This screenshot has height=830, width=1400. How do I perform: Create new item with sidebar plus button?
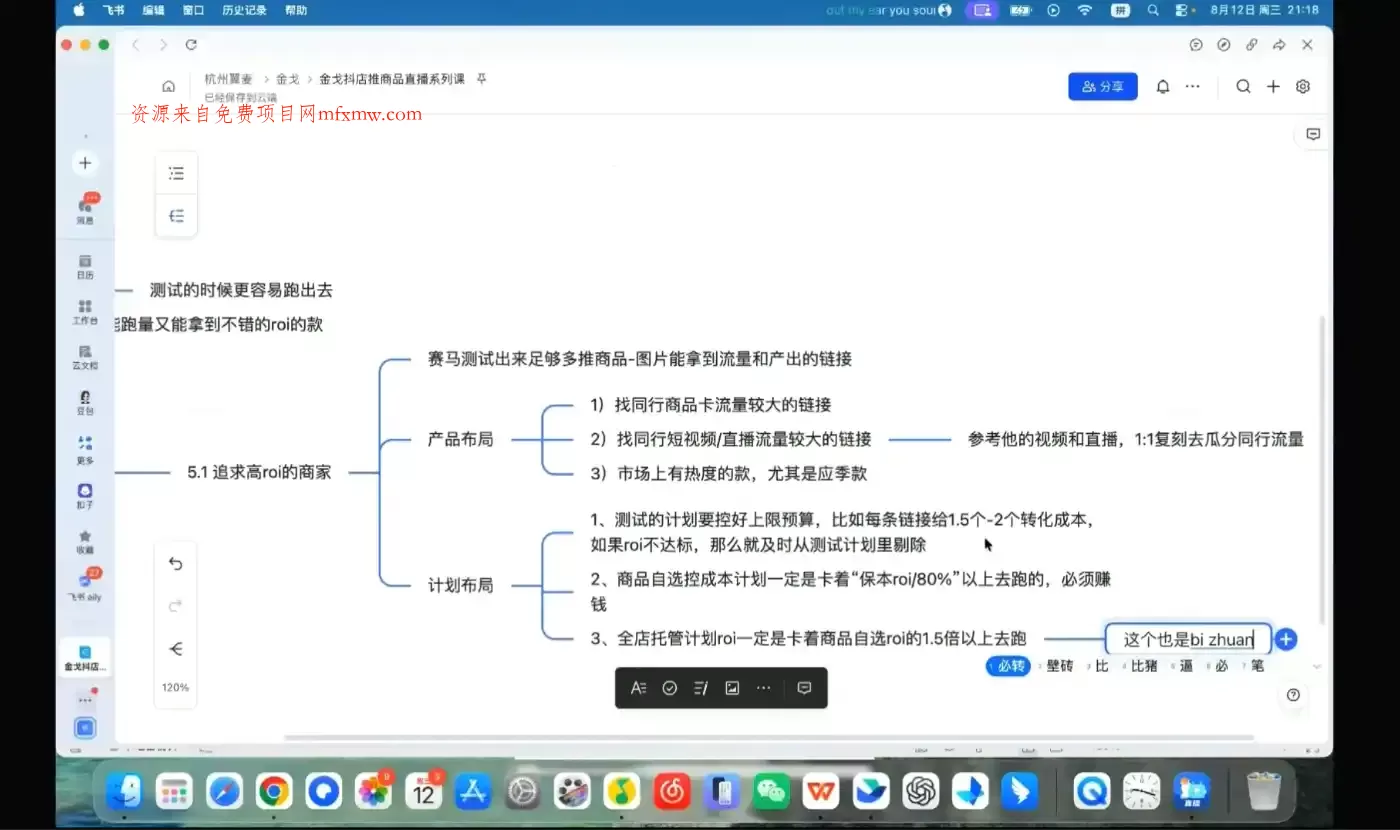(85, 163)
